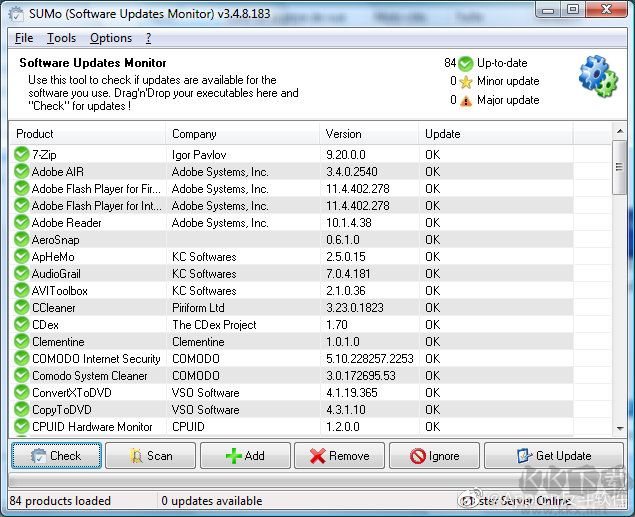Click the Get Update button

553,456
